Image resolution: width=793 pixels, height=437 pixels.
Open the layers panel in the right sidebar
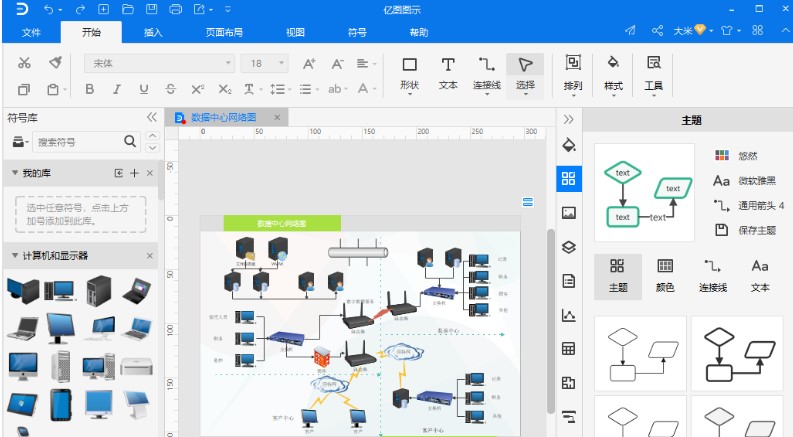[568, 247]
